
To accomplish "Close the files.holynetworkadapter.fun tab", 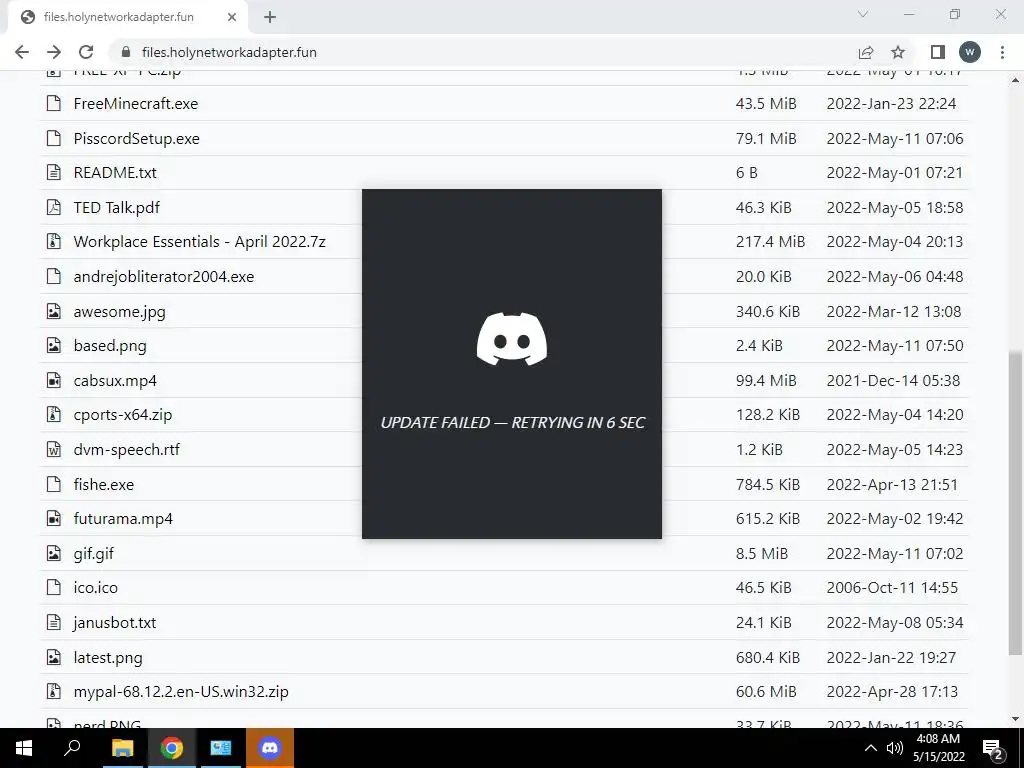I will (232, 17).
